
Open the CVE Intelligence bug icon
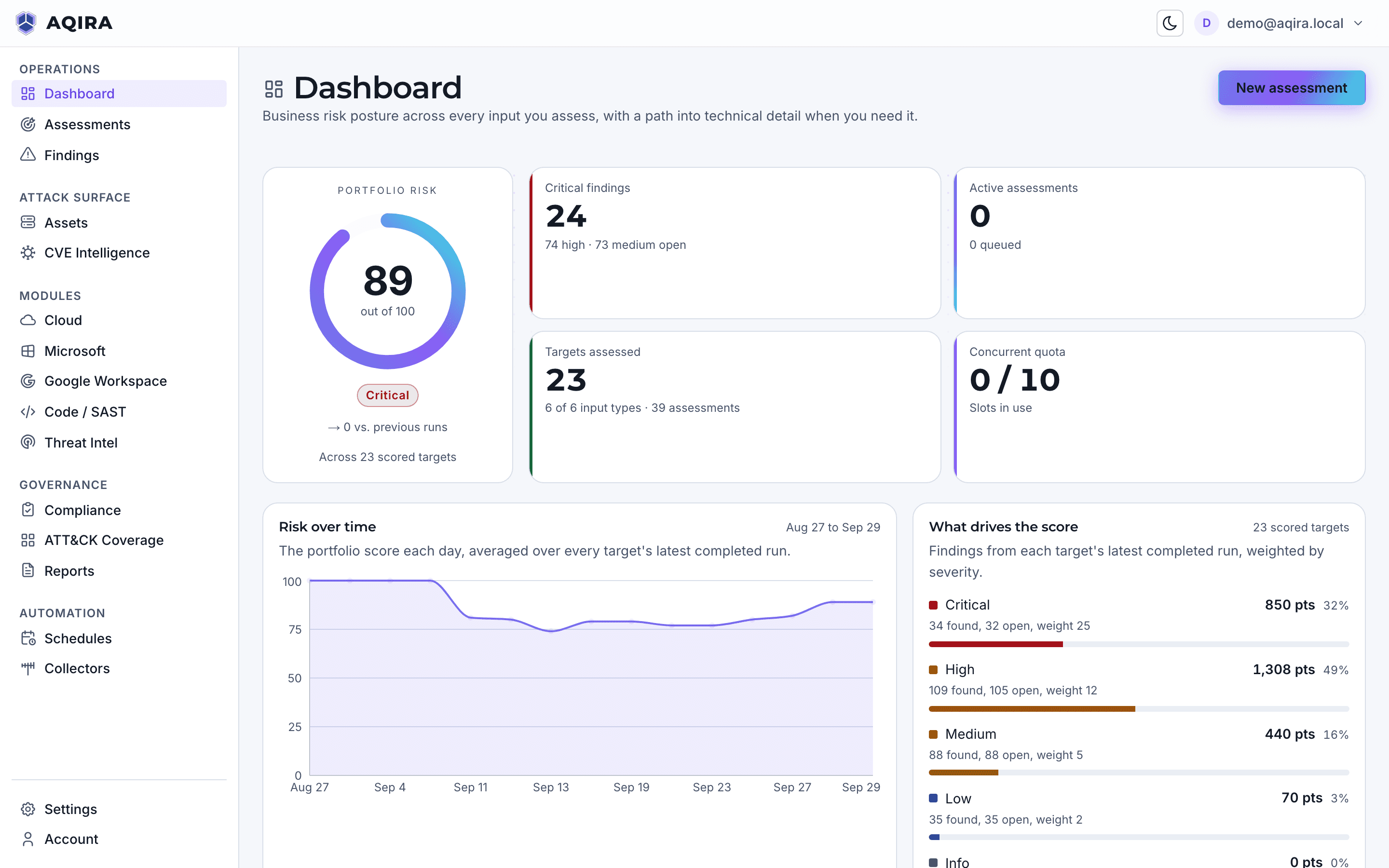(28, 253)
